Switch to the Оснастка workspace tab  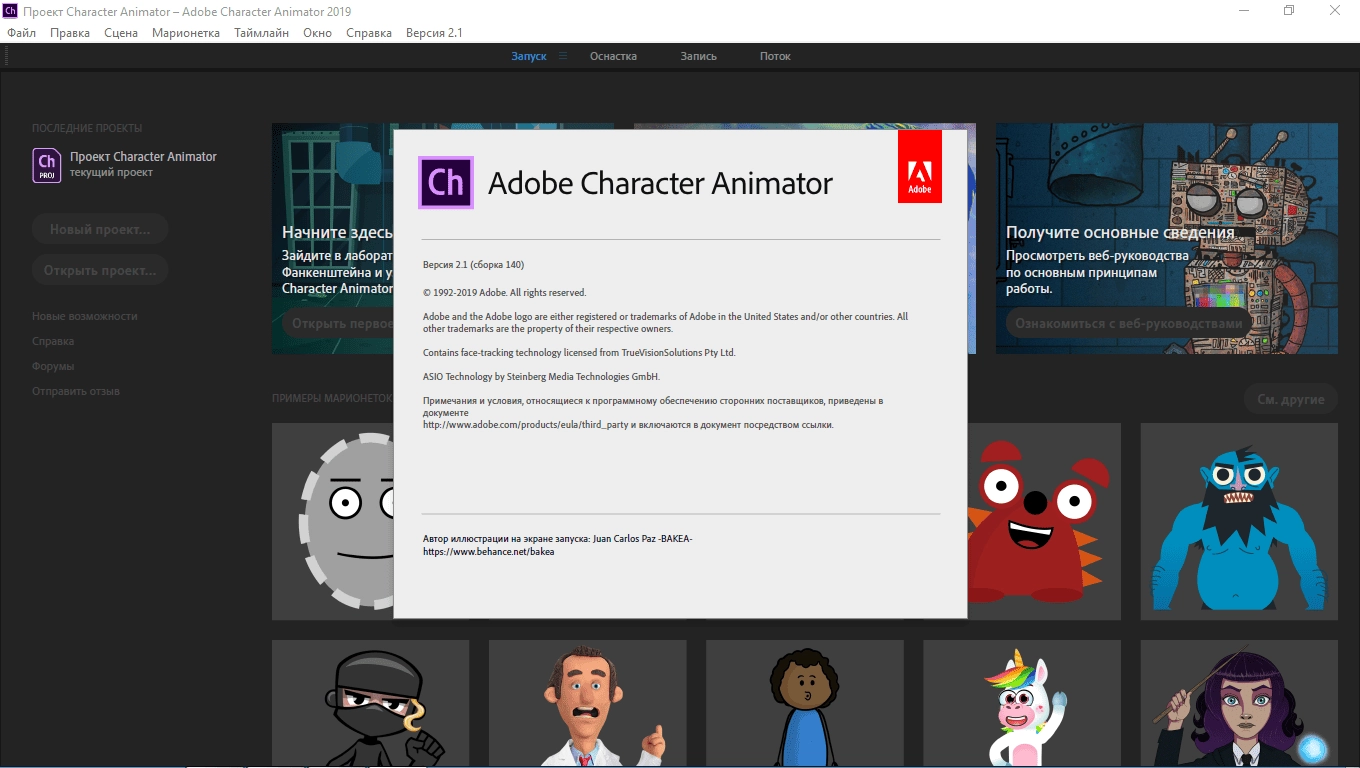click(613, 56)
